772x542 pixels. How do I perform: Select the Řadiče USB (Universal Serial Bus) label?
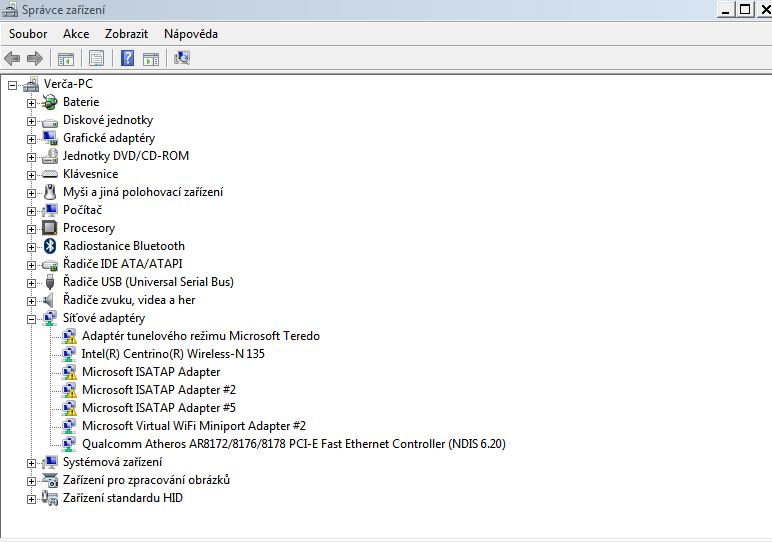point(148,282)
